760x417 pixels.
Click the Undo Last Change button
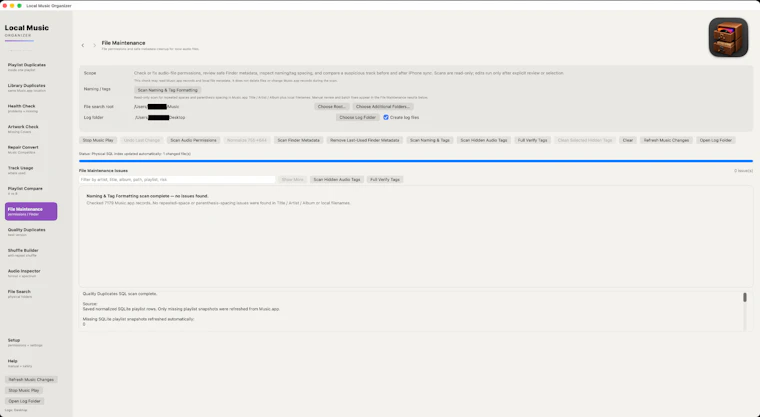coord(142,140)
